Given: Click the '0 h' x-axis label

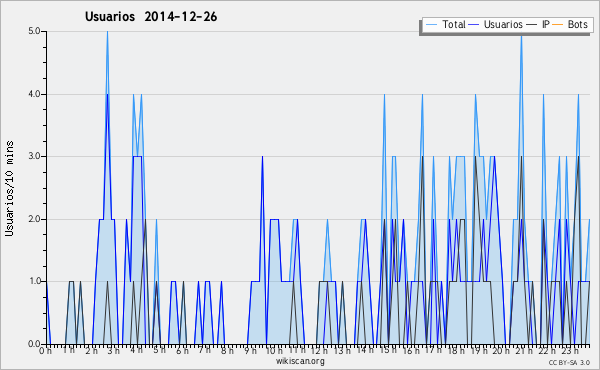Looking at the screenshot, I should click(x=46, y=351).
